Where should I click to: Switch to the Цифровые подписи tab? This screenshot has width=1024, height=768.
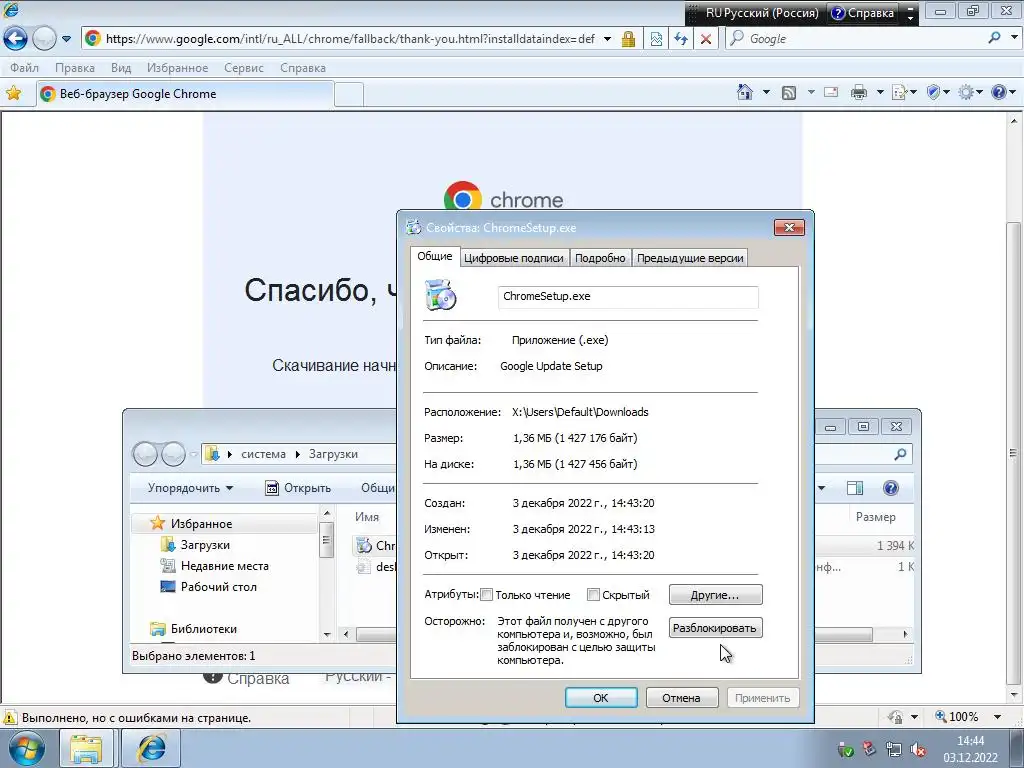click(513, 258)
